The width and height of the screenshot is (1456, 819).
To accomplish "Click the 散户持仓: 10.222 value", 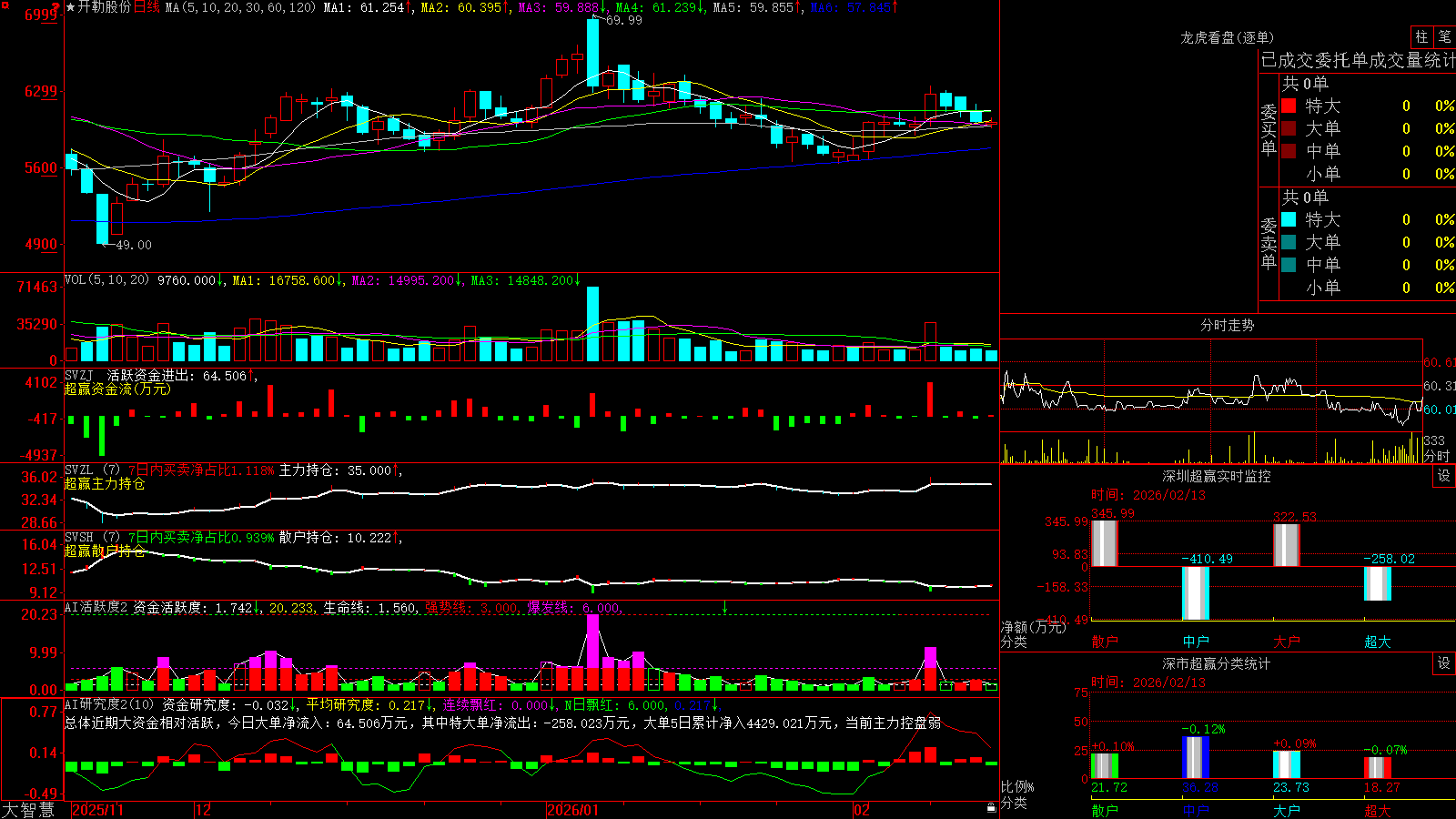I will [335, 537].
